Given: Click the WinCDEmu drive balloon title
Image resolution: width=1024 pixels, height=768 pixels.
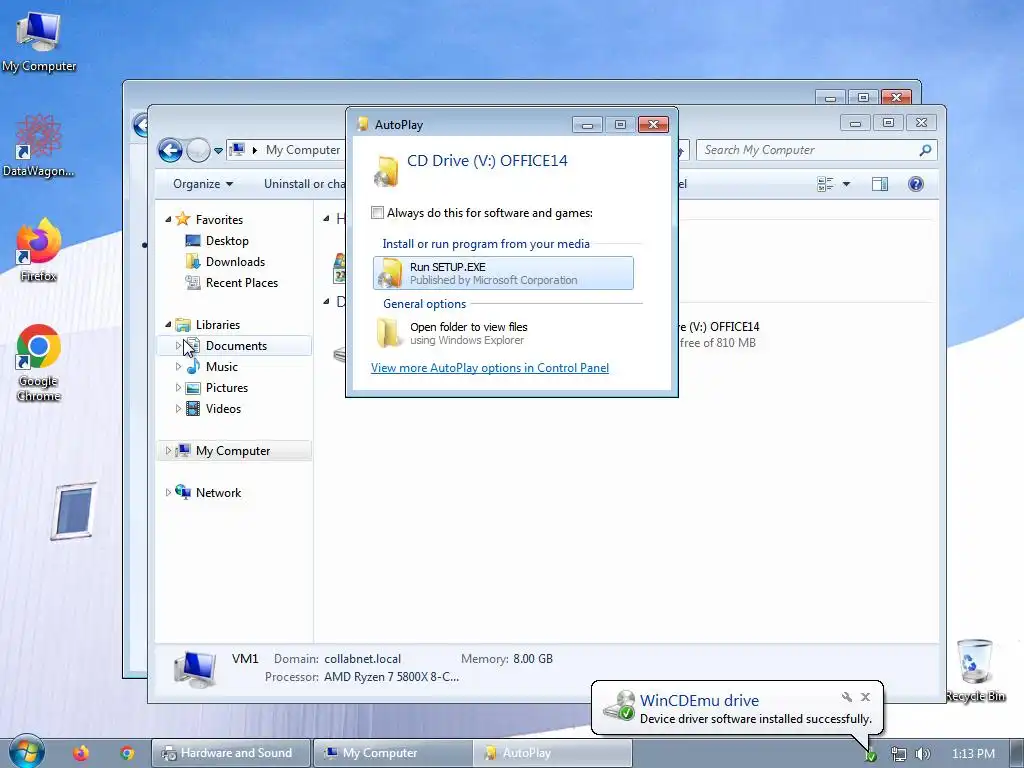Looking at the screenshot, I should point(699,701).
